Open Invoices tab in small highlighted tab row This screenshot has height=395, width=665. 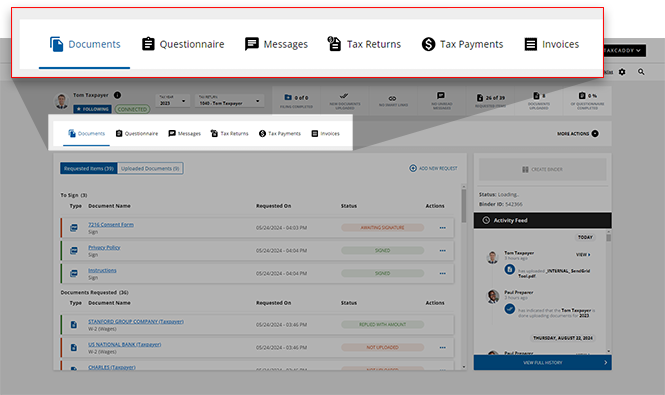click(x=326, y=133)
